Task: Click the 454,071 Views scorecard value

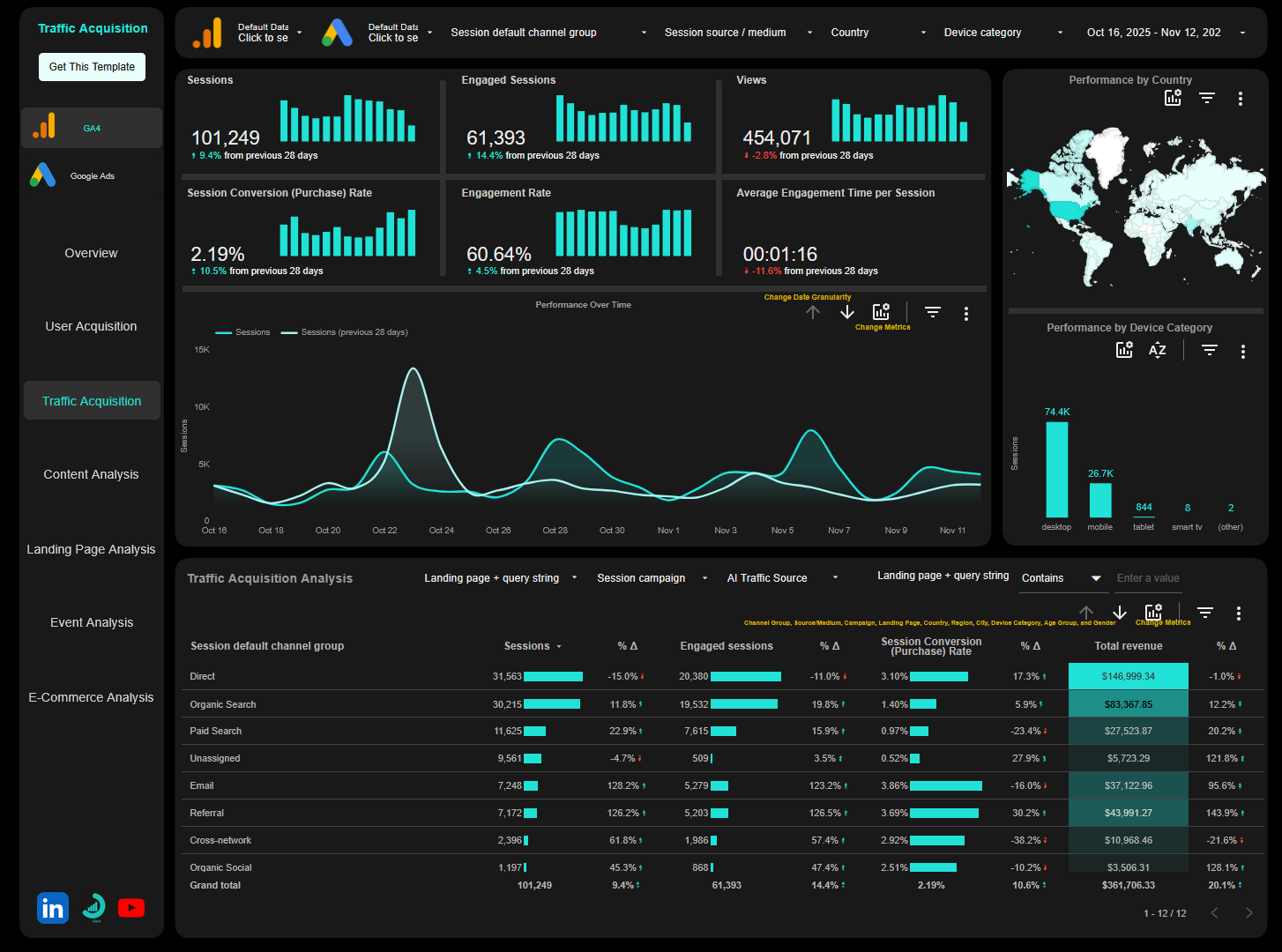Action: point(777,138)
